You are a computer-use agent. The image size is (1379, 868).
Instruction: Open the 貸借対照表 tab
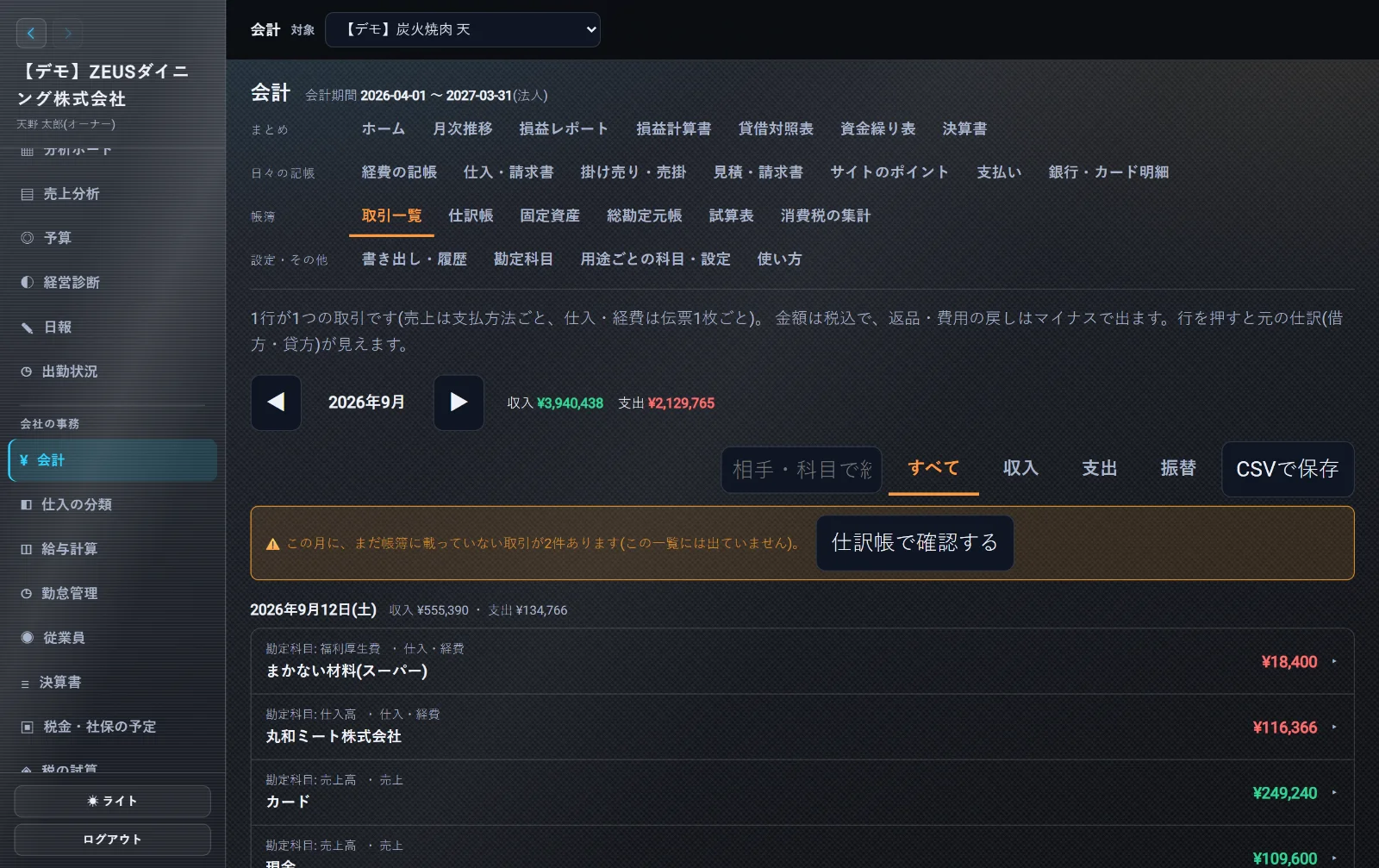pos(776,128)
